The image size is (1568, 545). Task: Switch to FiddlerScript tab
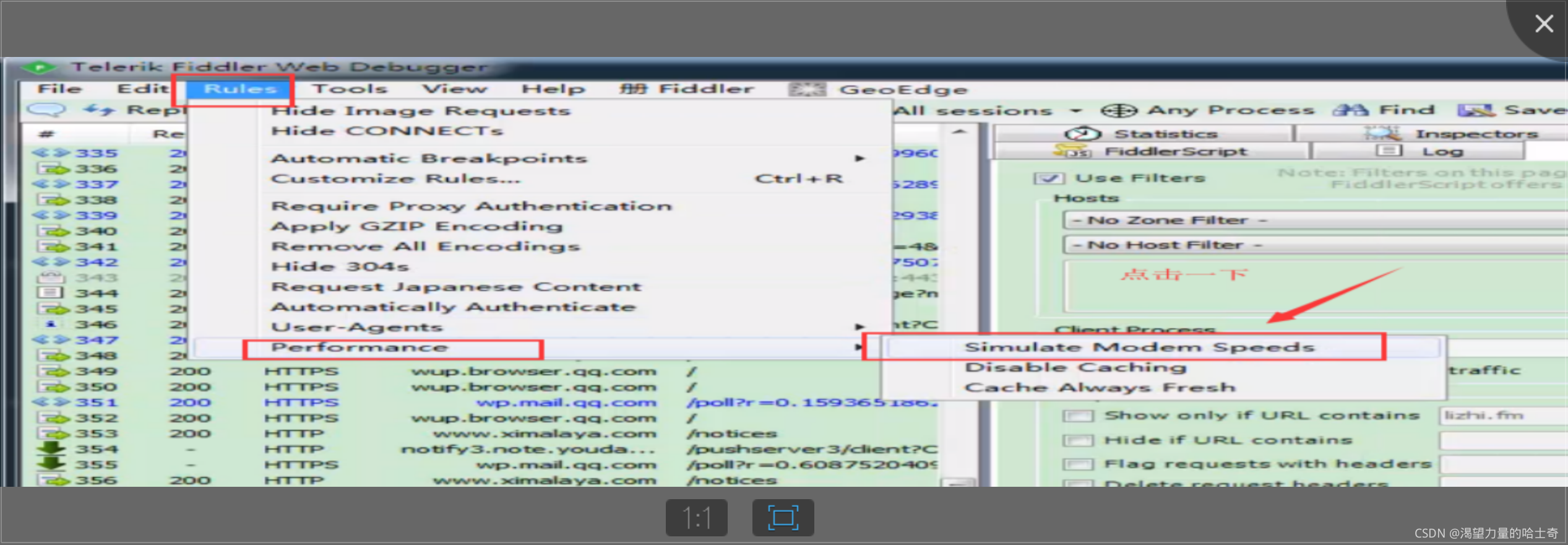1151,151
